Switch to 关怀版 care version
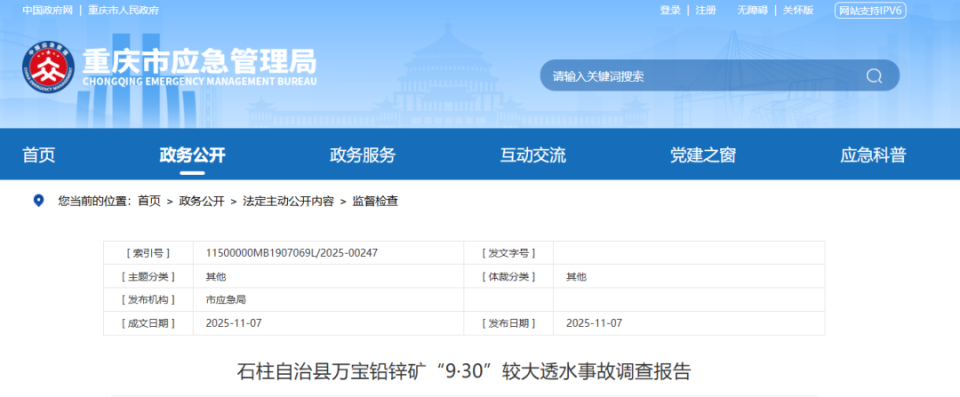 click(x=798, y=10)
